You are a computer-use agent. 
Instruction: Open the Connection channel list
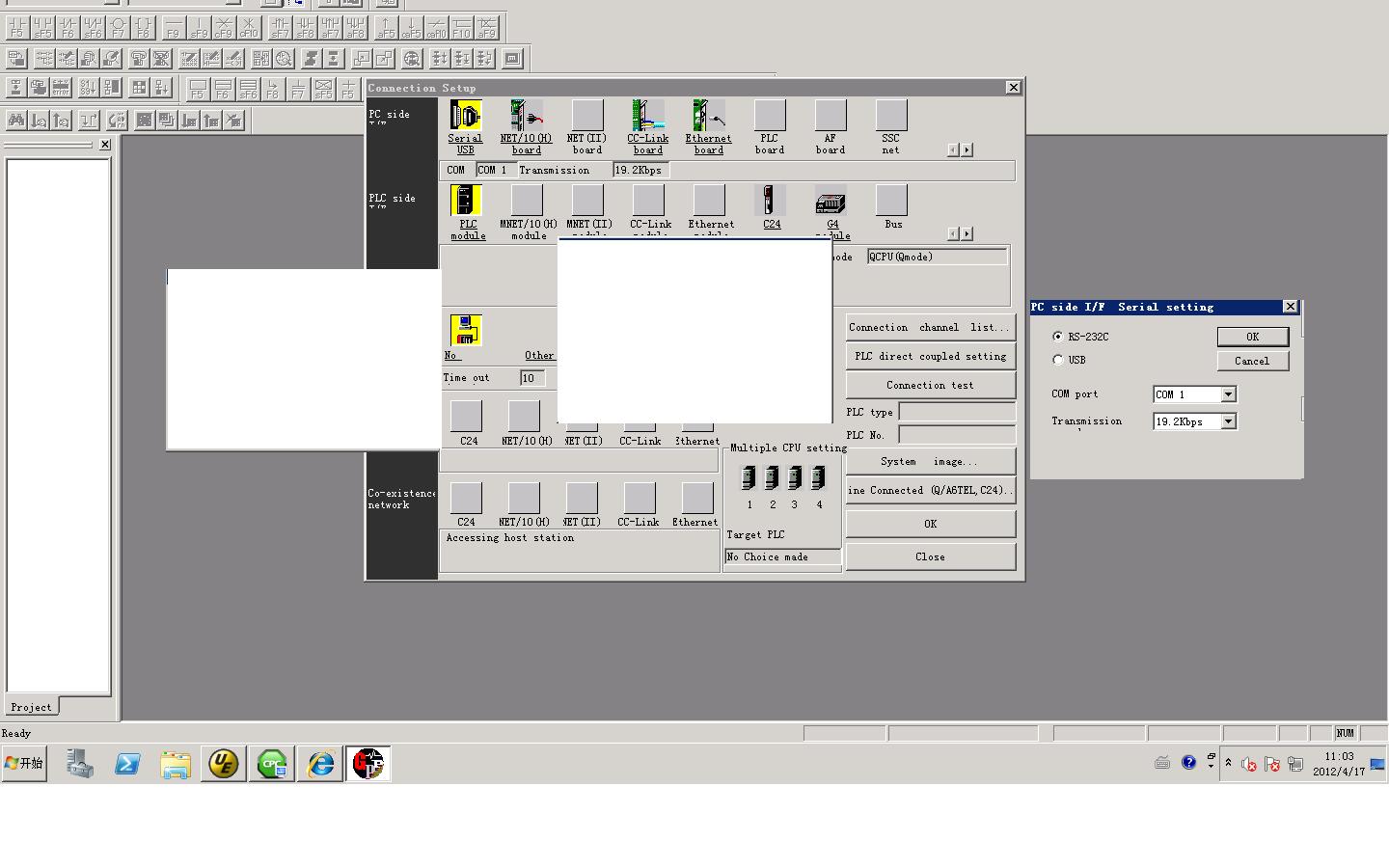click(x=930, y=327)
